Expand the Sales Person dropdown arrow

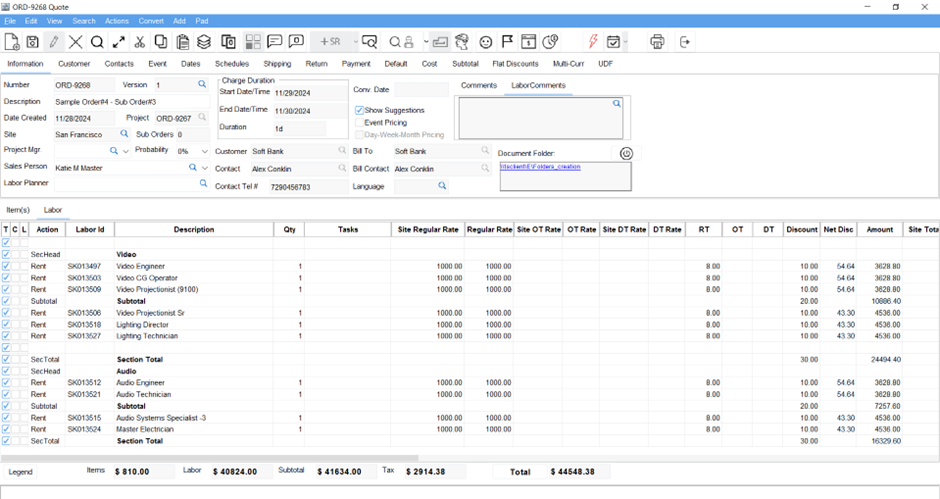[x=203, y=168]
